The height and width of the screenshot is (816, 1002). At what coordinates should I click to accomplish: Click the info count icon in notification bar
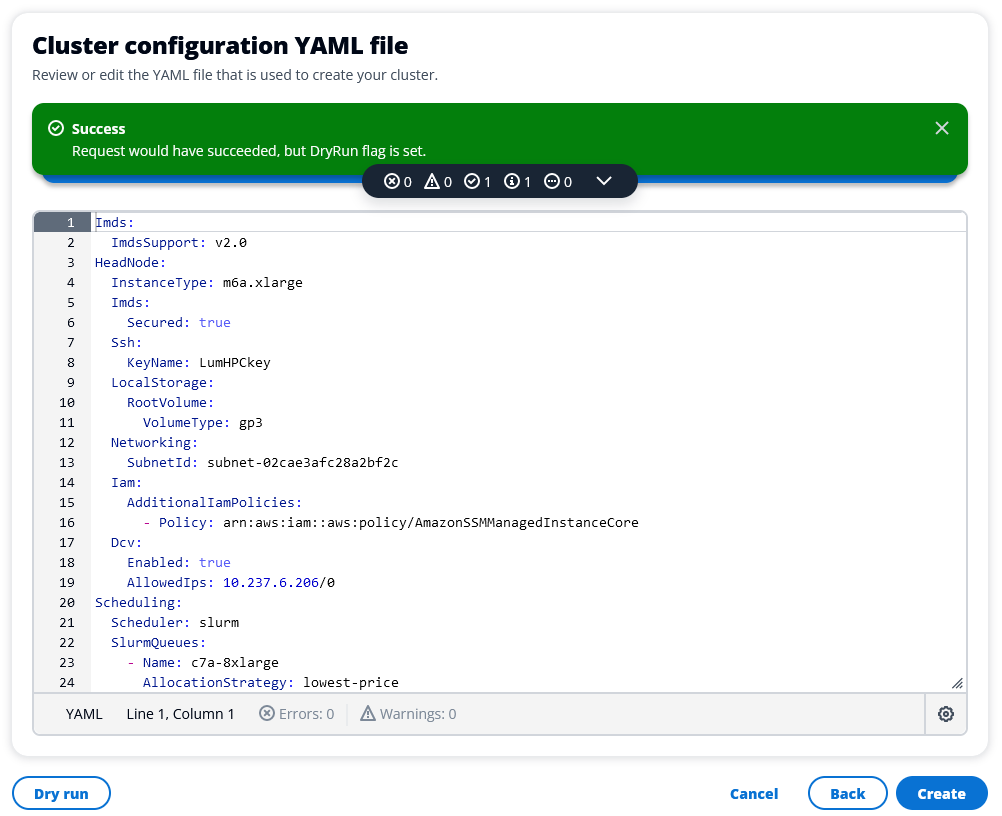pyautogui.click(x=518, y=182)
